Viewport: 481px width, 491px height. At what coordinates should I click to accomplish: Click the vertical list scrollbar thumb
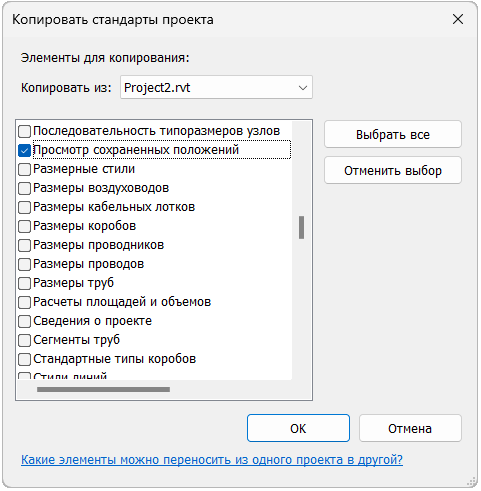click(x=301, y=228)
